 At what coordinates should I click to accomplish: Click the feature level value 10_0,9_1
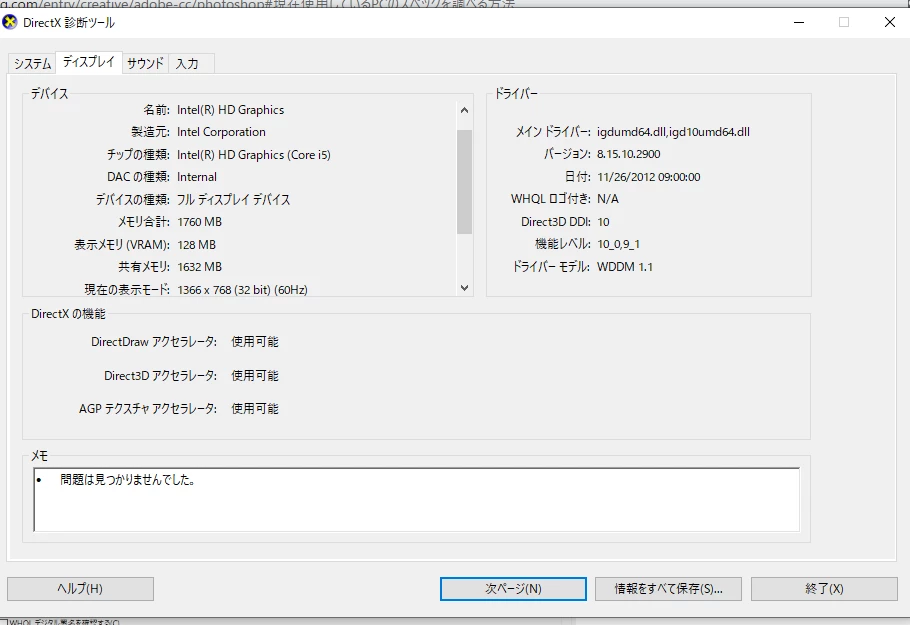[618, 244]
